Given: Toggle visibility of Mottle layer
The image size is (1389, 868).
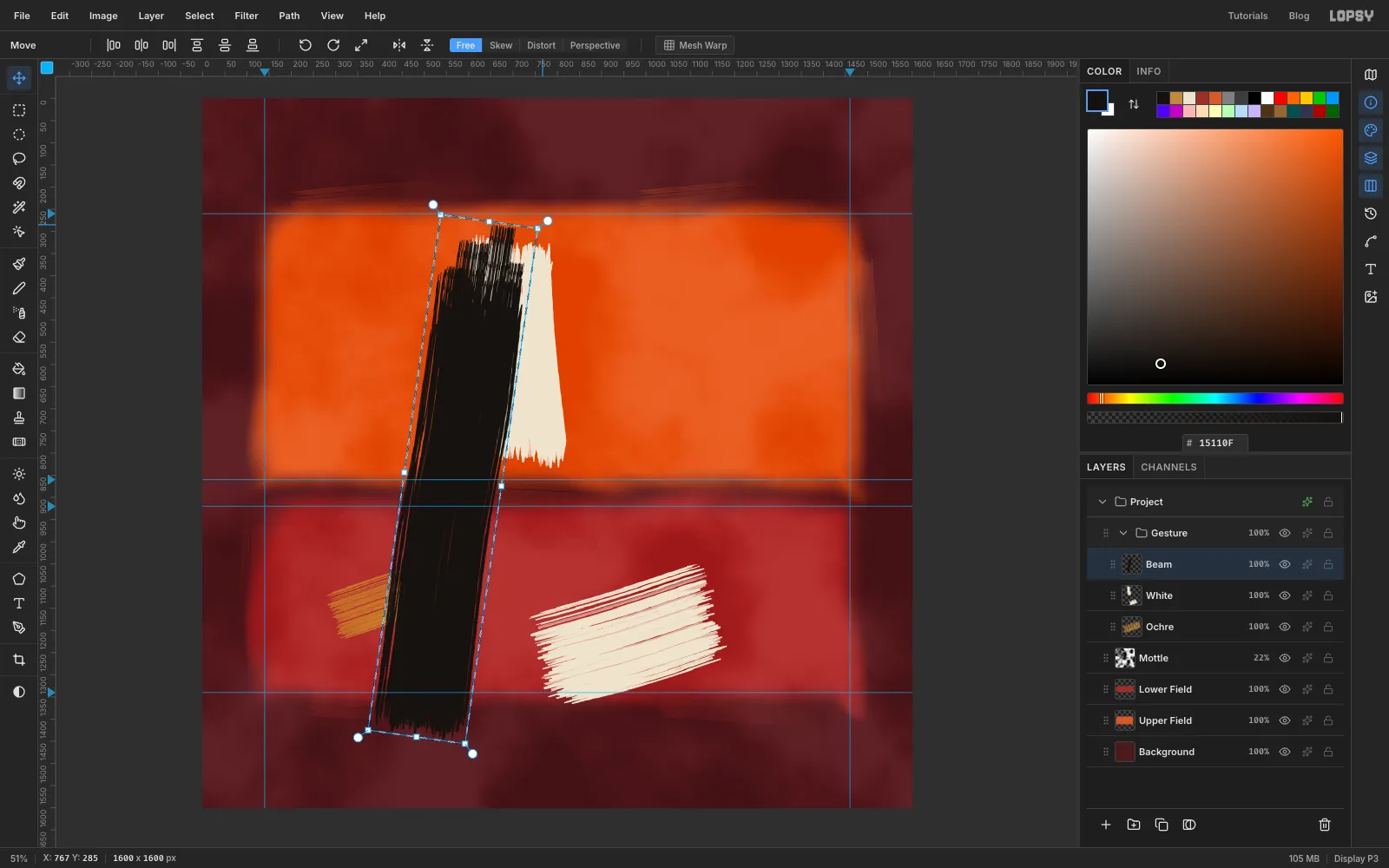Looking at the screenshot, I should [1285, 658].
